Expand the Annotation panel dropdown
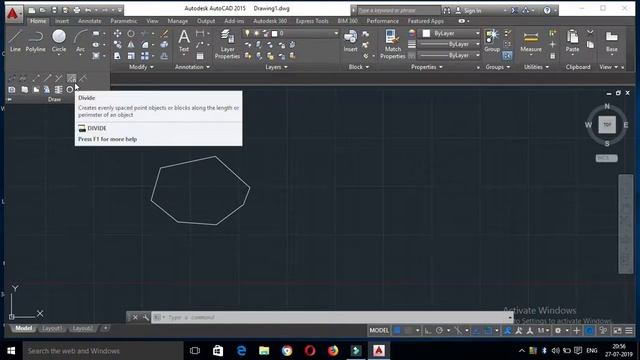640x360 pixels. [192, 67]
